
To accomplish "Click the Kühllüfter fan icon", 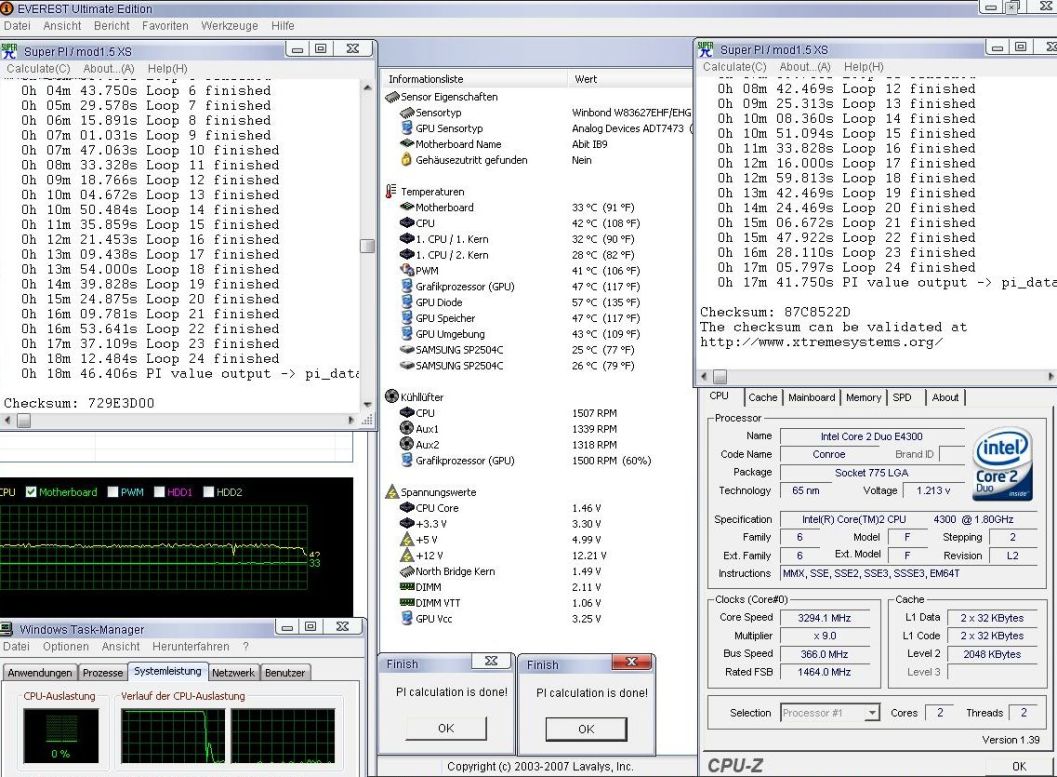I will (x=392, y=396).
